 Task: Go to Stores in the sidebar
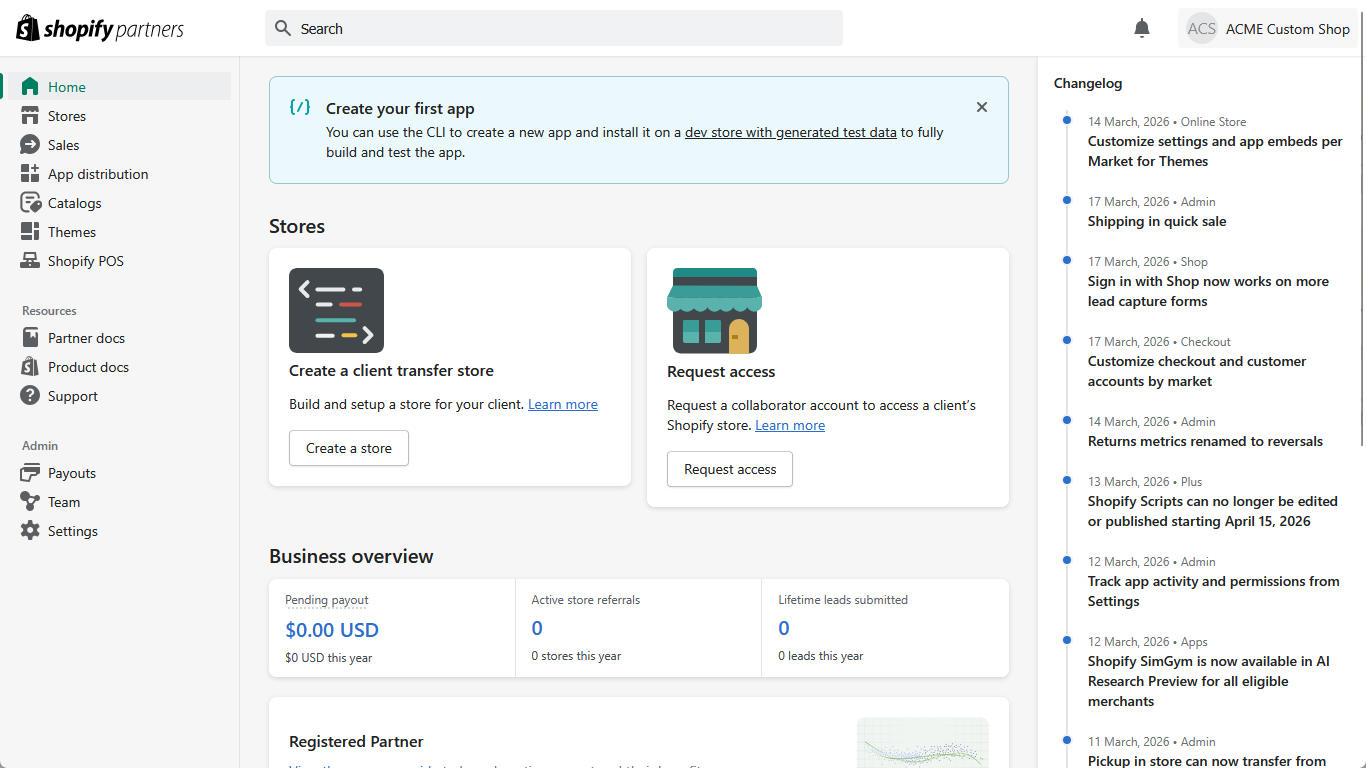pyautogui.click(x=119, y=116)
